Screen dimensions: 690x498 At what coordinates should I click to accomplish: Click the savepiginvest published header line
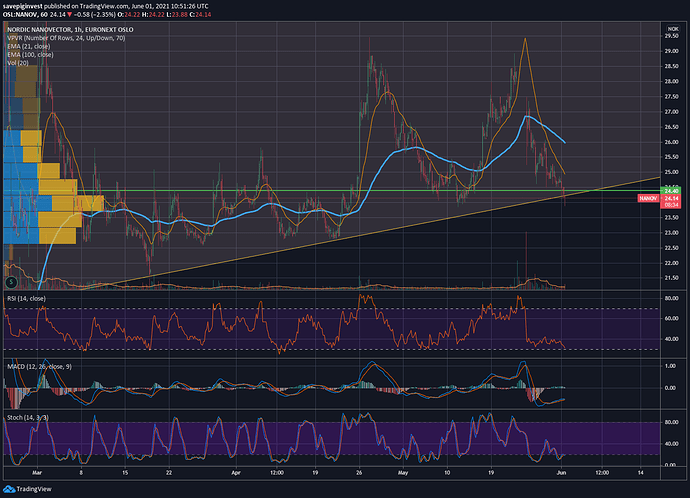106,6
